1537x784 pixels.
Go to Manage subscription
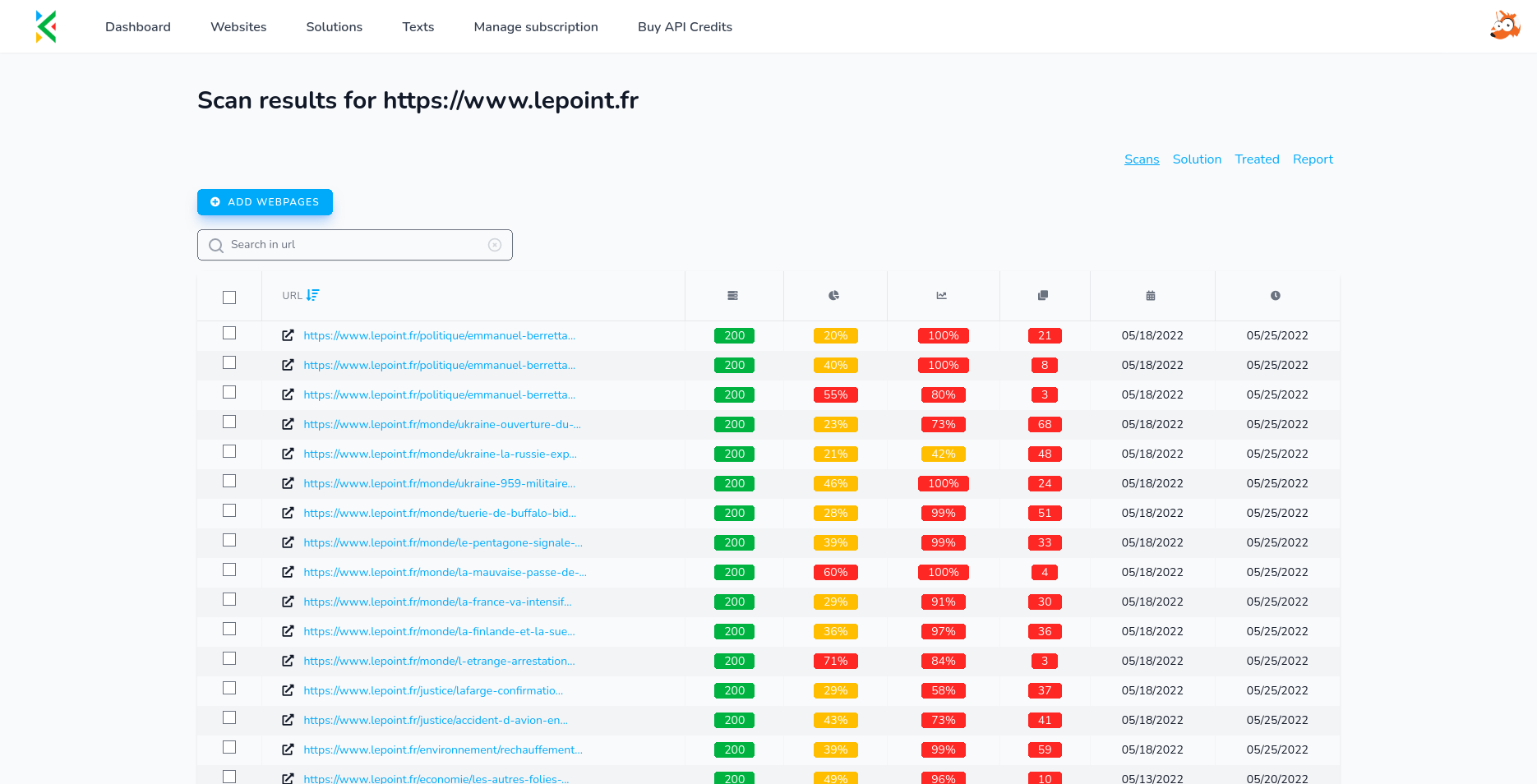tap(536, 26)
